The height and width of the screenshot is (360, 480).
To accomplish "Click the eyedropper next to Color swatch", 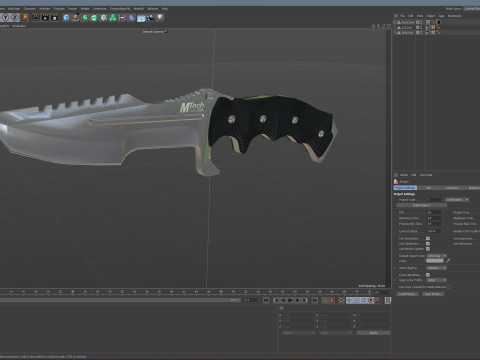I will click(448, 261).
